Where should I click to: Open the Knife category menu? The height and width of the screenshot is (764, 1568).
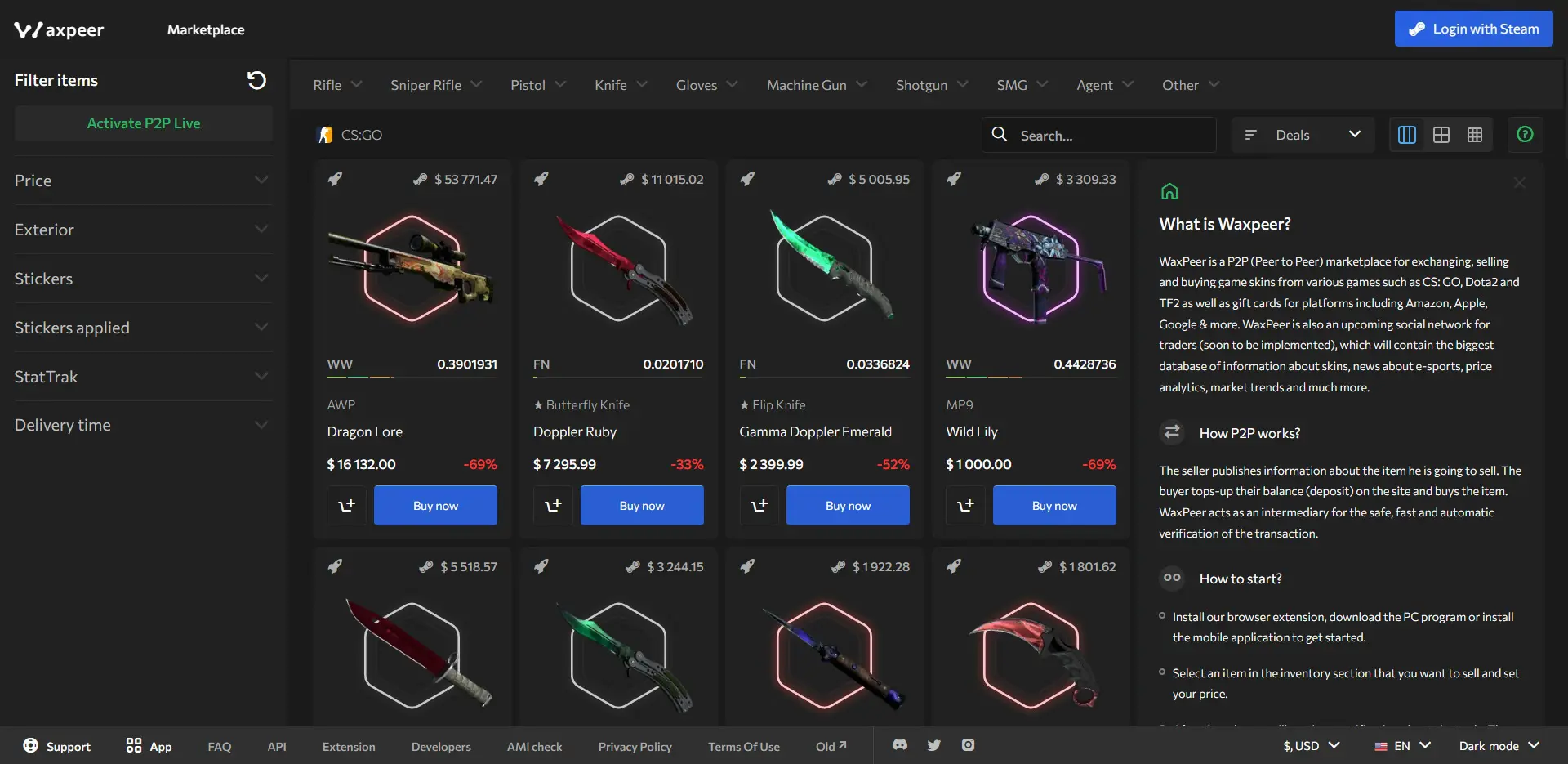[621, 85]
